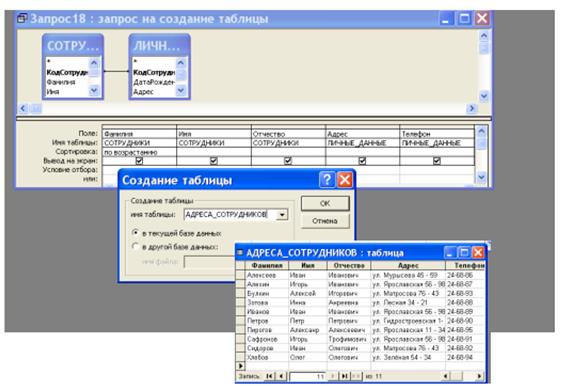567x386 pixels.
Task: Click Имя таблицы cell СОТРУДНИКИ under Имя
Action: coord(214,143)
